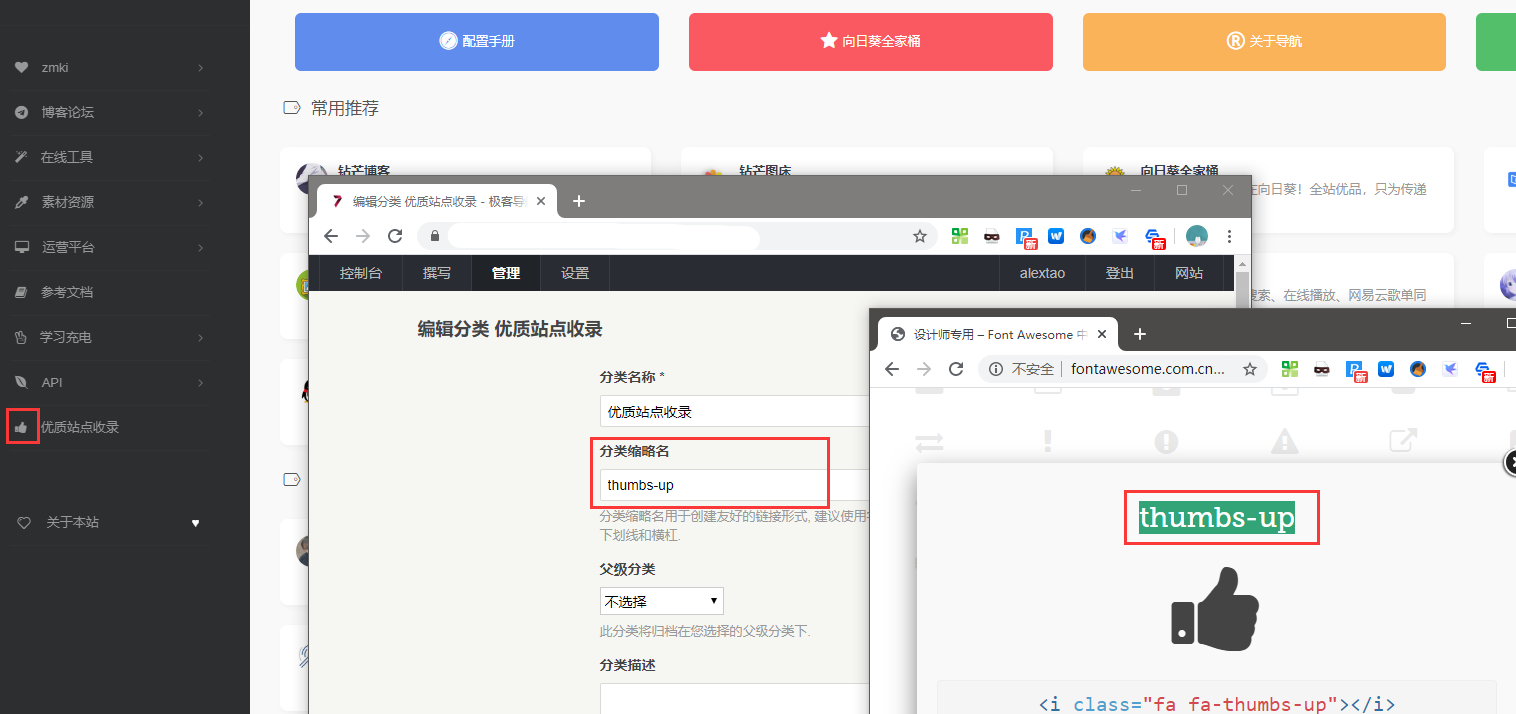This screenshot has width=1516, height=714.
Task: Click 登出 to log out
Action: (x=1119, y=273)
